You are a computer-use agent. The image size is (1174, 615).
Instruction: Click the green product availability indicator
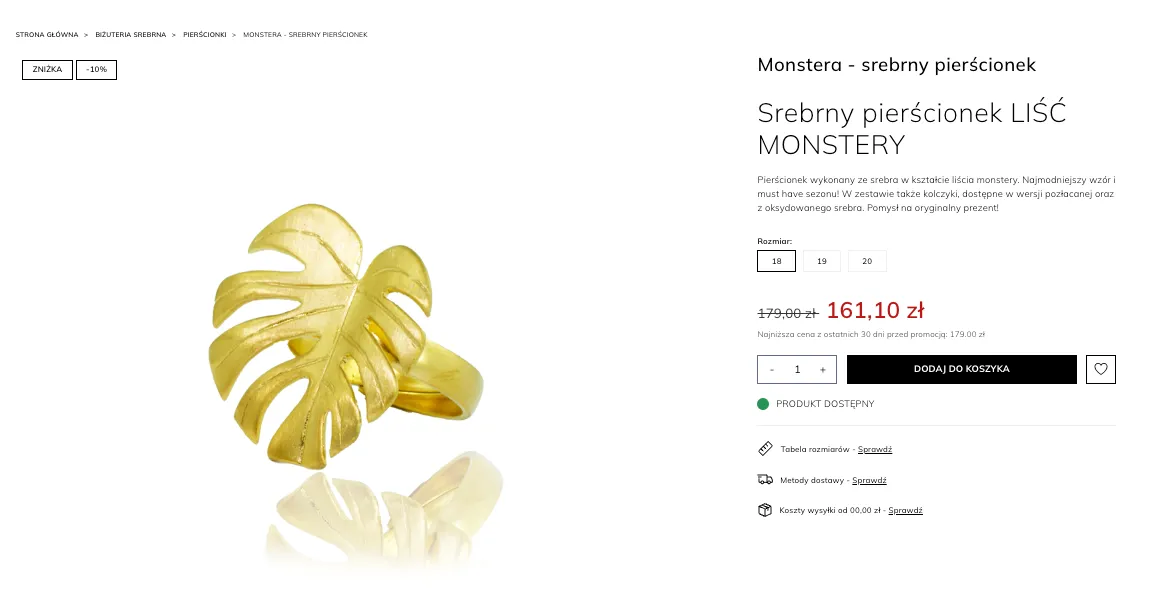[x=763, y=404]
